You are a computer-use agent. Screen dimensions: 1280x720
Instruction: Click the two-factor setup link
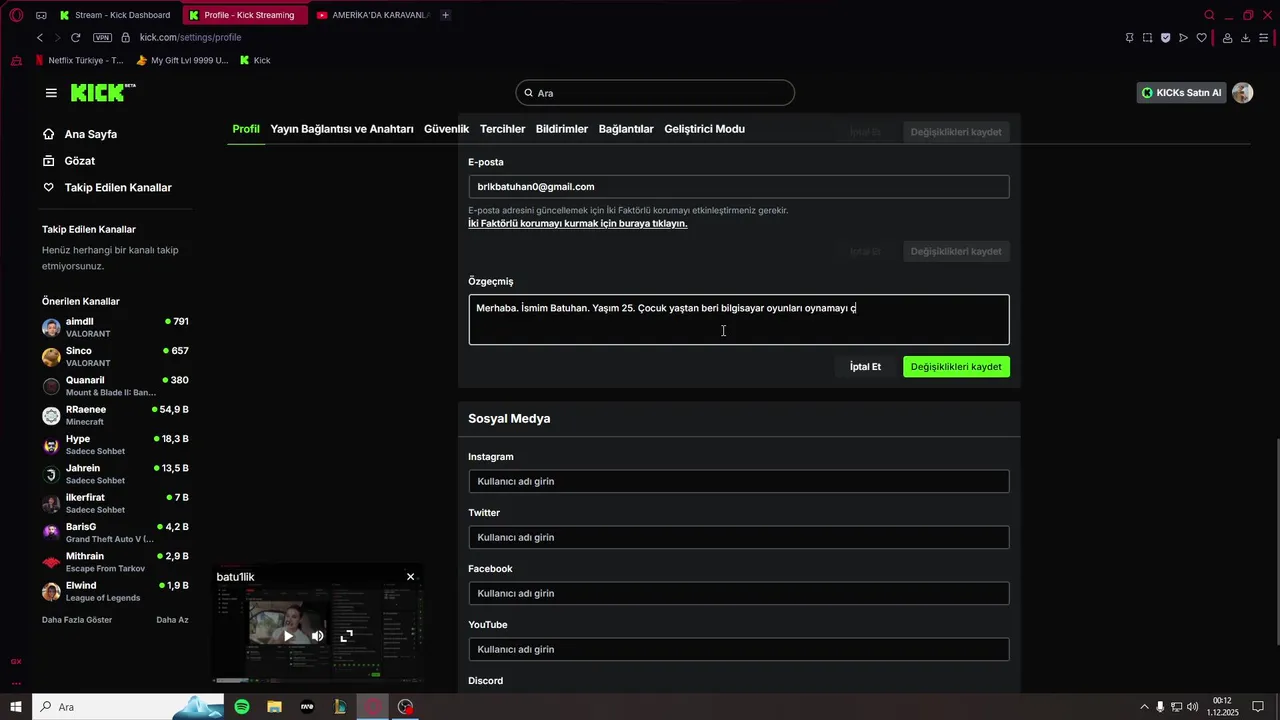point(578,224)
